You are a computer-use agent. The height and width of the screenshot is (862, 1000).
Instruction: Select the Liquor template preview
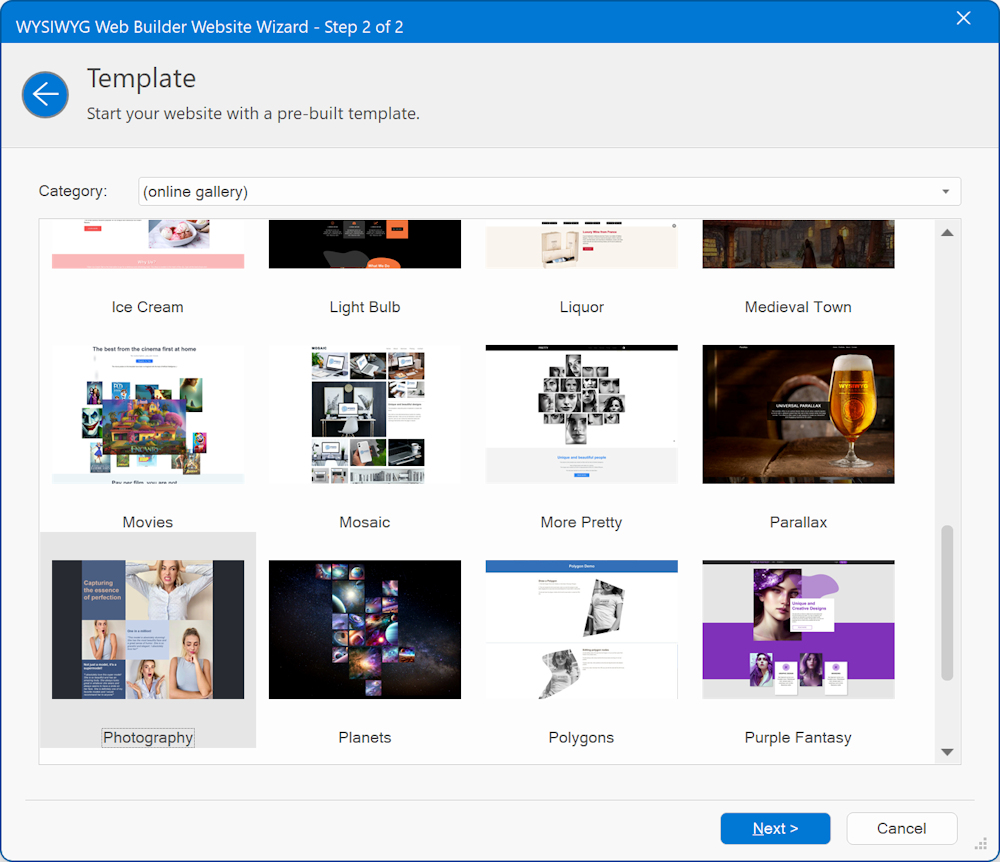pos(581,245)
